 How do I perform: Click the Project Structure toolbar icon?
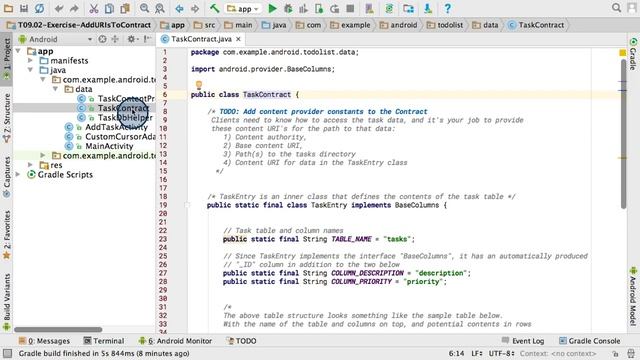point(408,9)
